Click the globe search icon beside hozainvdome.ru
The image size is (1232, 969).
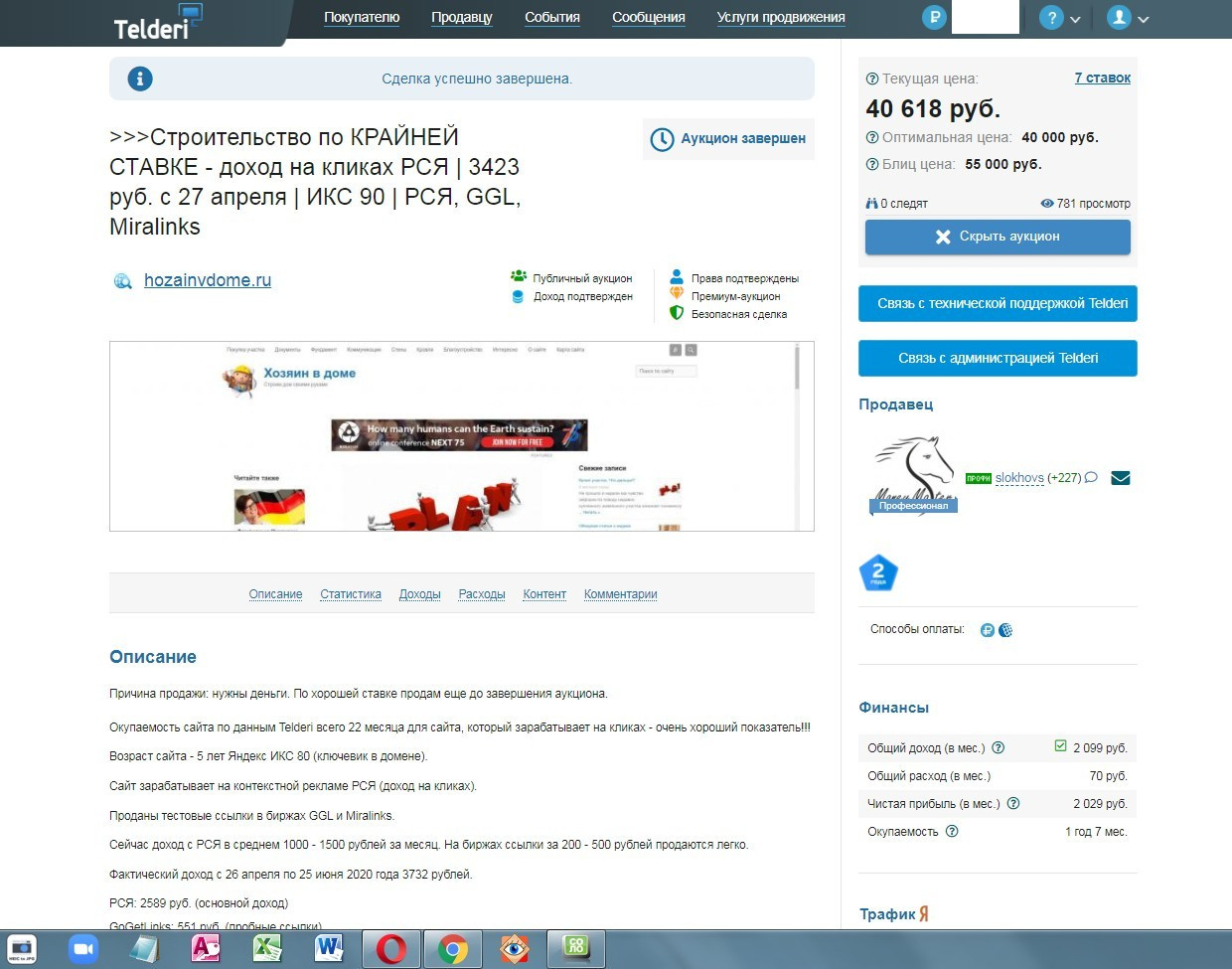tap(122, 281)
